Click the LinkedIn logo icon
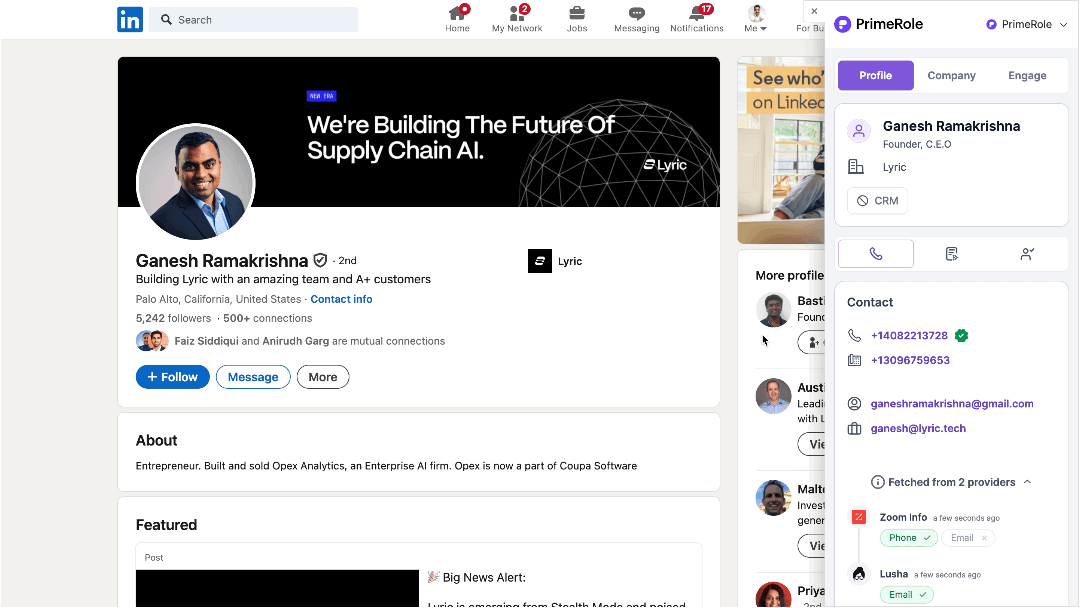Viewport: 1080px width, 608px height. 130,19
